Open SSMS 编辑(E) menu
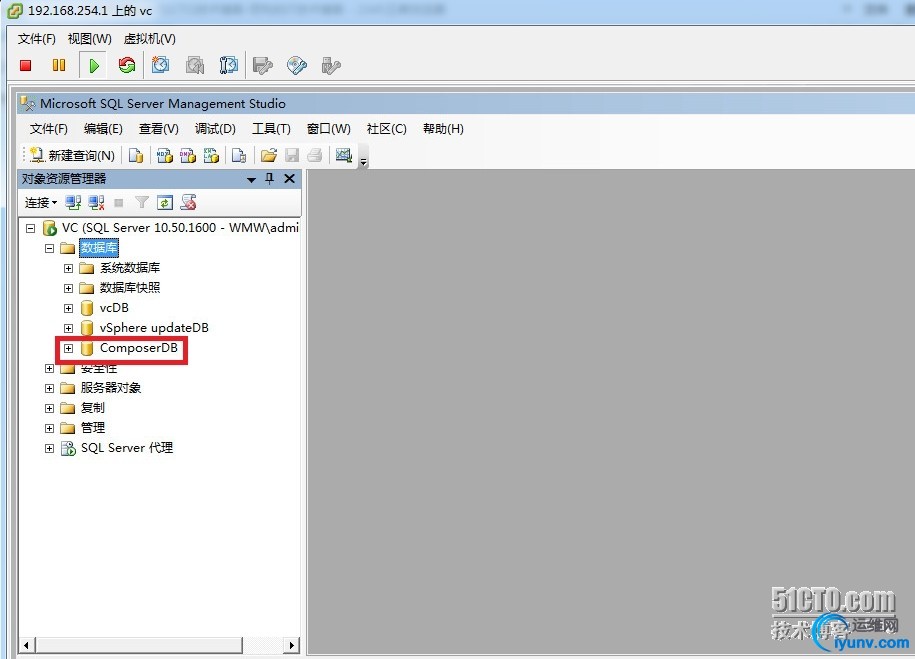This screenshot has height=659, width=915. point(103,128)
